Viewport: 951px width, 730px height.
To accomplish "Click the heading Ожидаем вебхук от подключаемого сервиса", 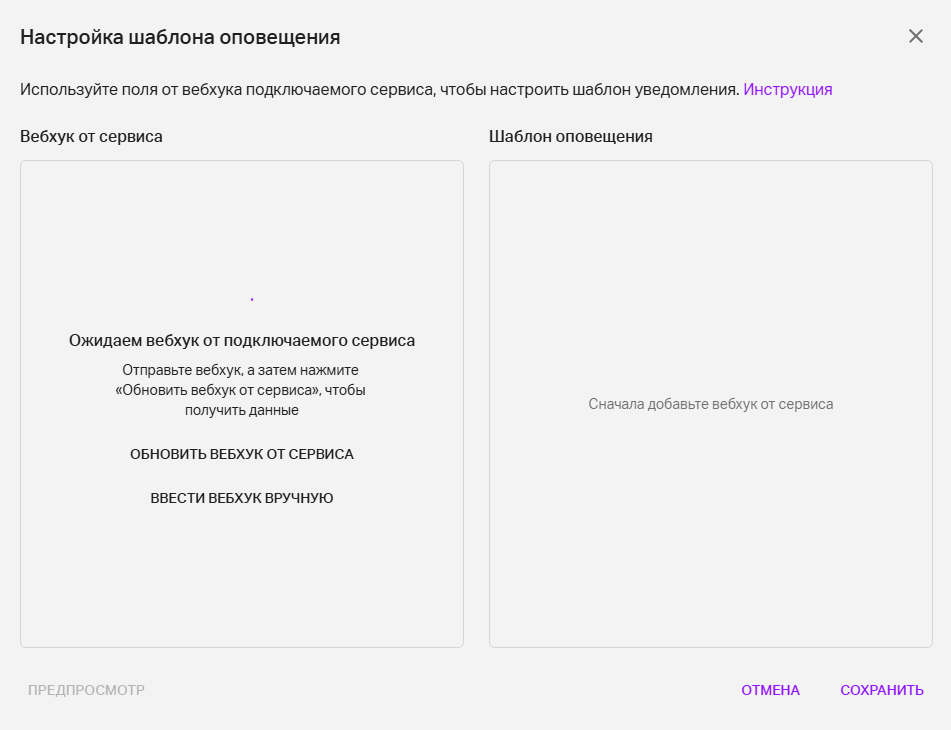I will pyautogui.click(x=242, y=340).
